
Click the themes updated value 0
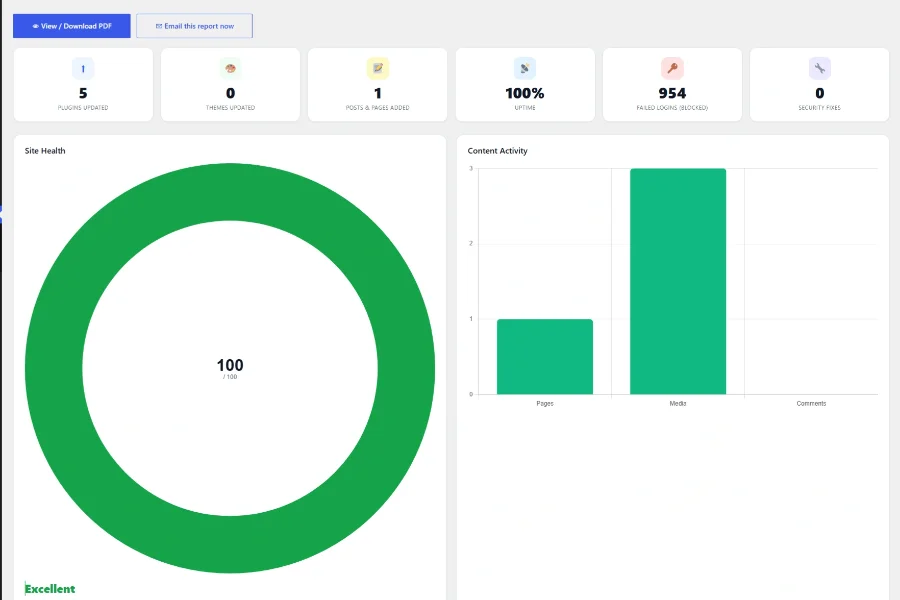pos(230,93)
